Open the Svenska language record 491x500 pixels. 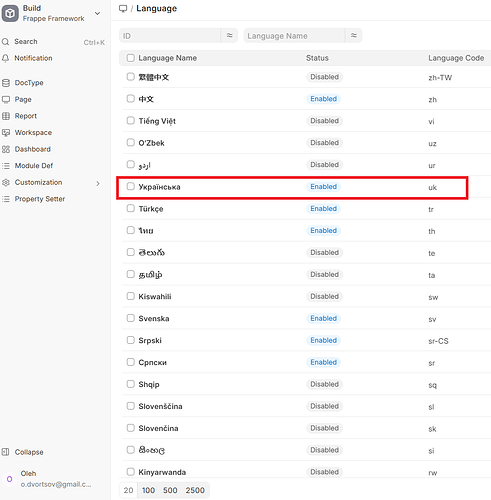(x=154, y=319)
